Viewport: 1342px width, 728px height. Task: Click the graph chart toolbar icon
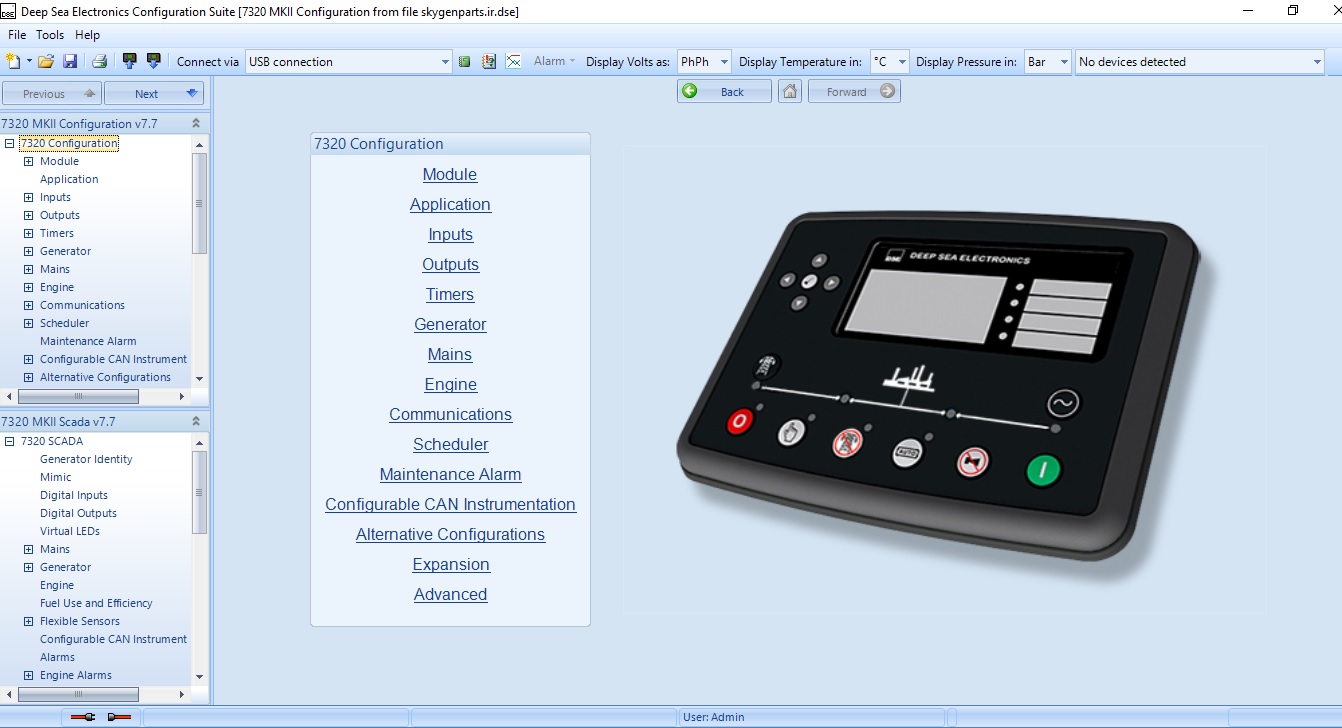coord(513,61)
